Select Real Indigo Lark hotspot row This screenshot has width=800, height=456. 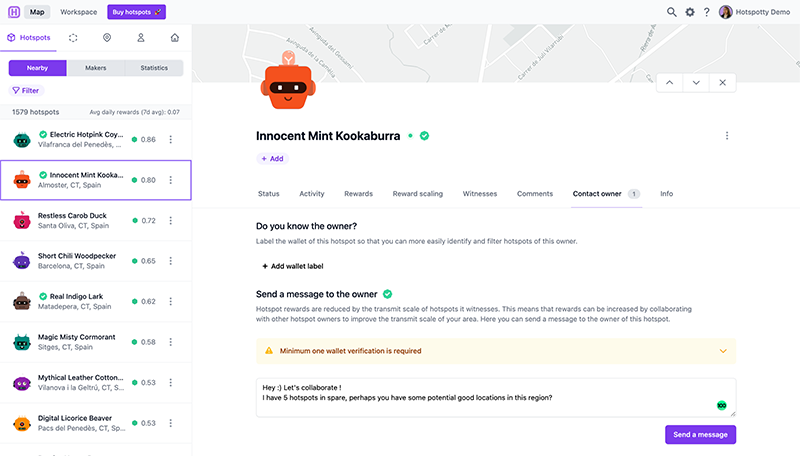(x=96, y=301)
